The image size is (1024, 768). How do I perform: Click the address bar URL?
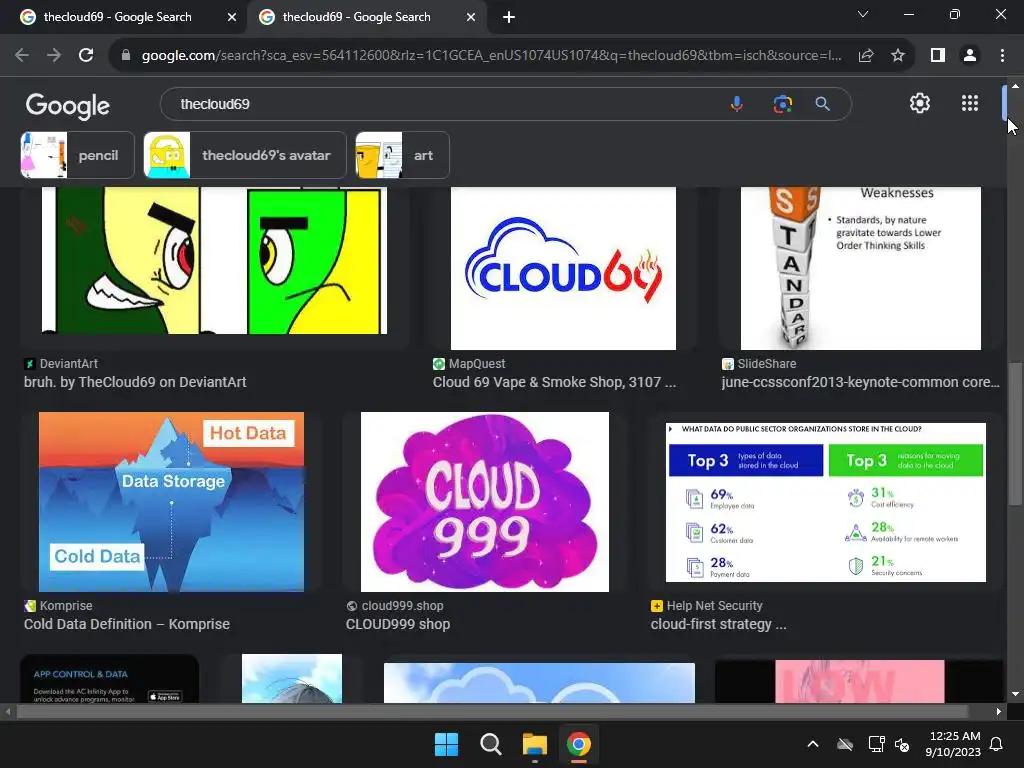[491, 56]
